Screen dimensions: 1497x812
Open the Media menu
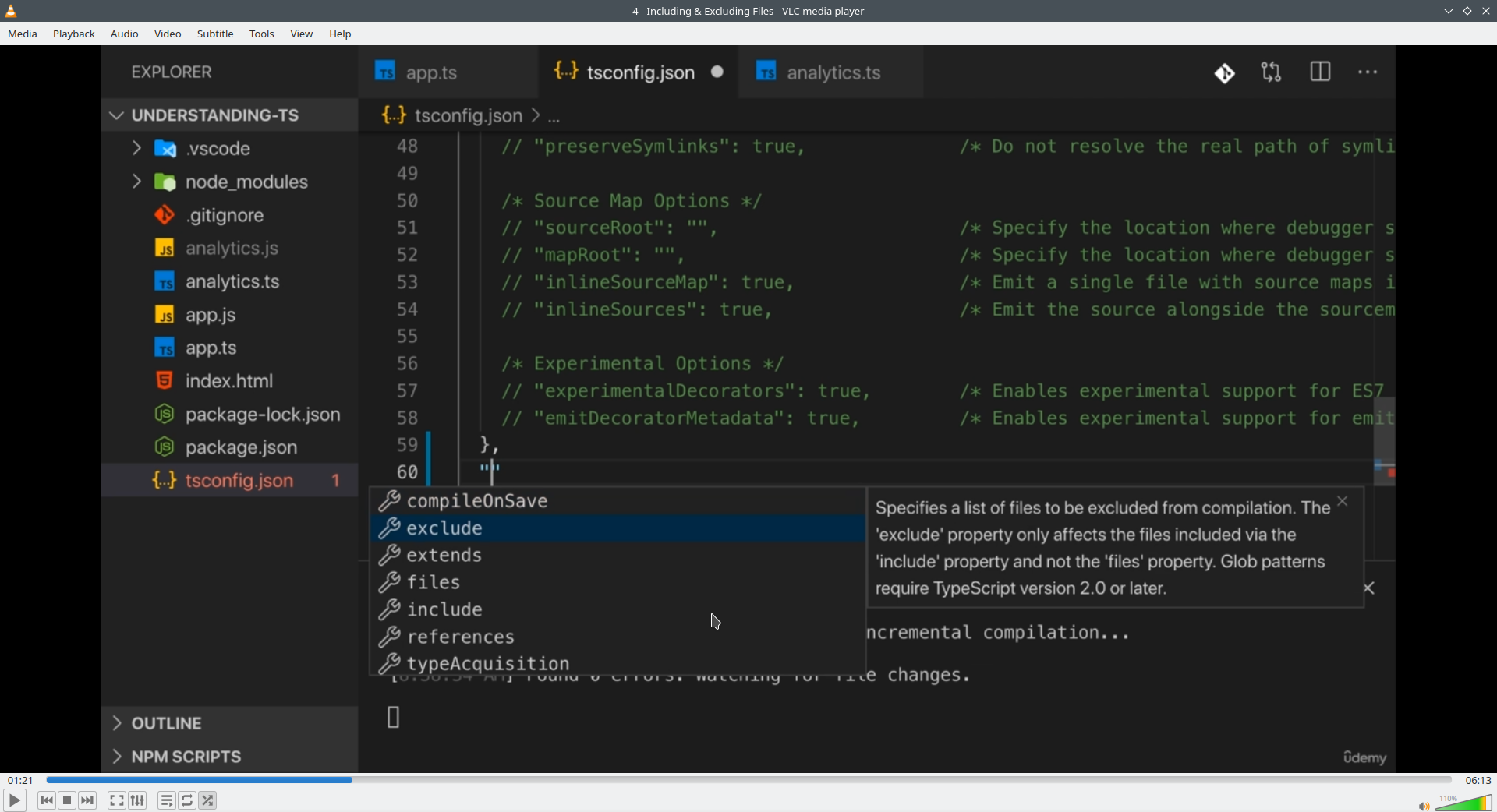pos(23,34)
